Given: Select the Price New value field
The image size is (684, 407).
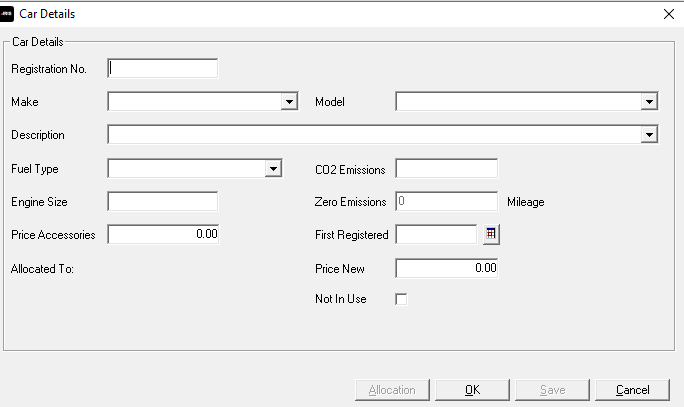Looking at the screenshot, I should (446, 268).
